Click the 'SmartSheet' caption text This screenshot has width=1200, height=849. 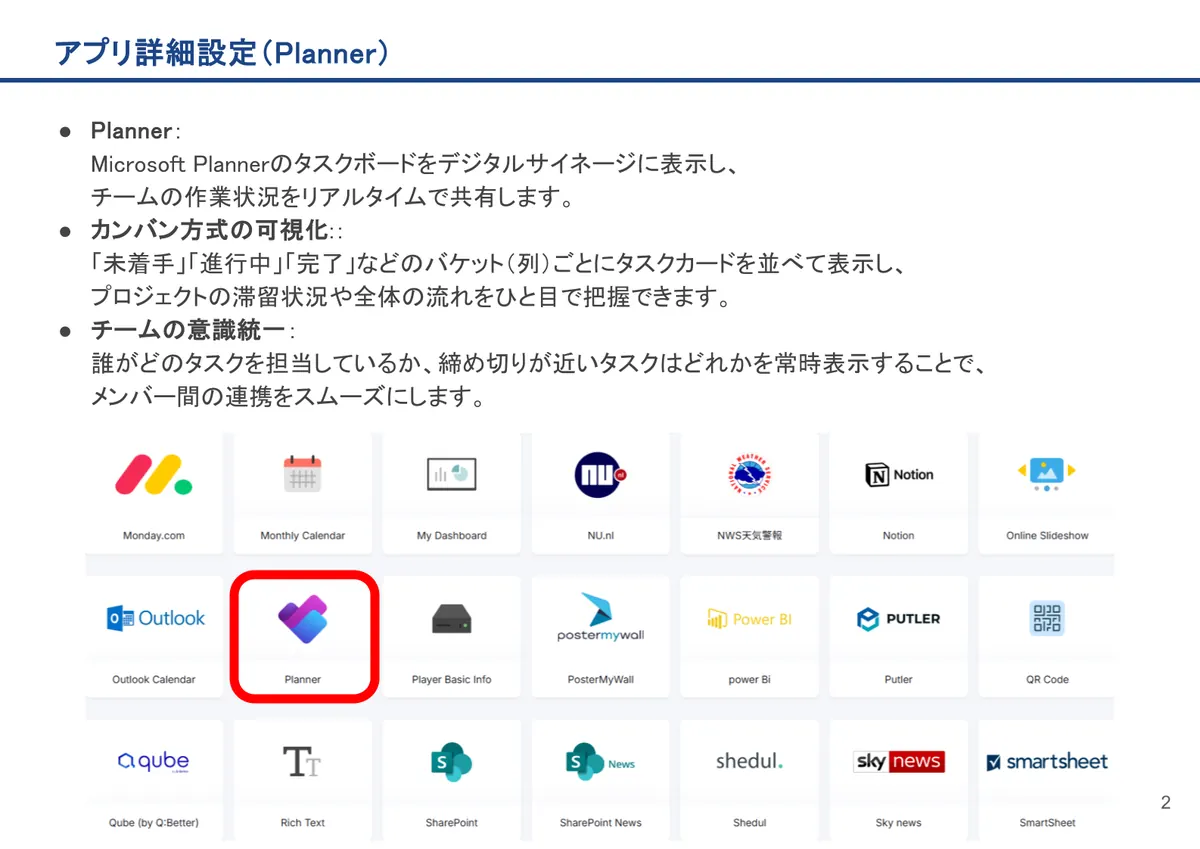click(1047, 823)
